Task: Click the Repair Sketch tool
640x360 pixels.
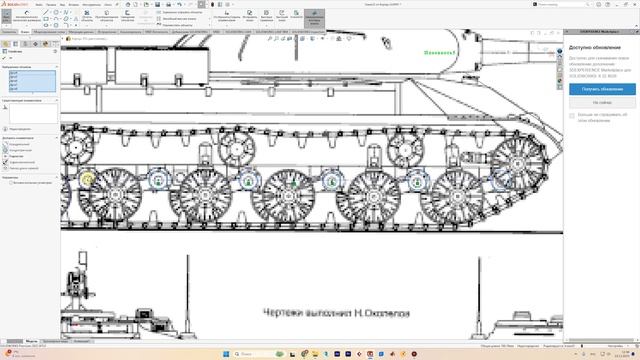Action: [x=249, y=16]
